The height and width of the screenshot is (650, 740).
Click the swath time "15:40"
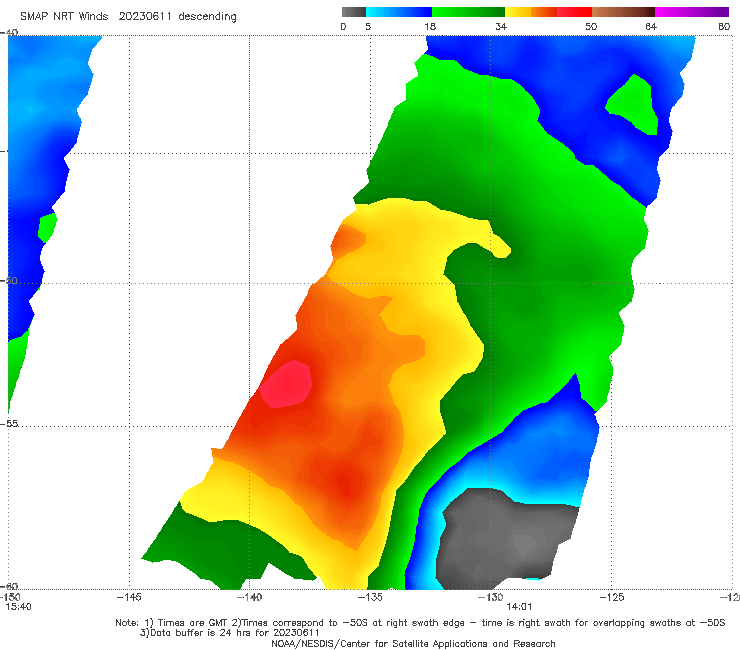point(18,607)
